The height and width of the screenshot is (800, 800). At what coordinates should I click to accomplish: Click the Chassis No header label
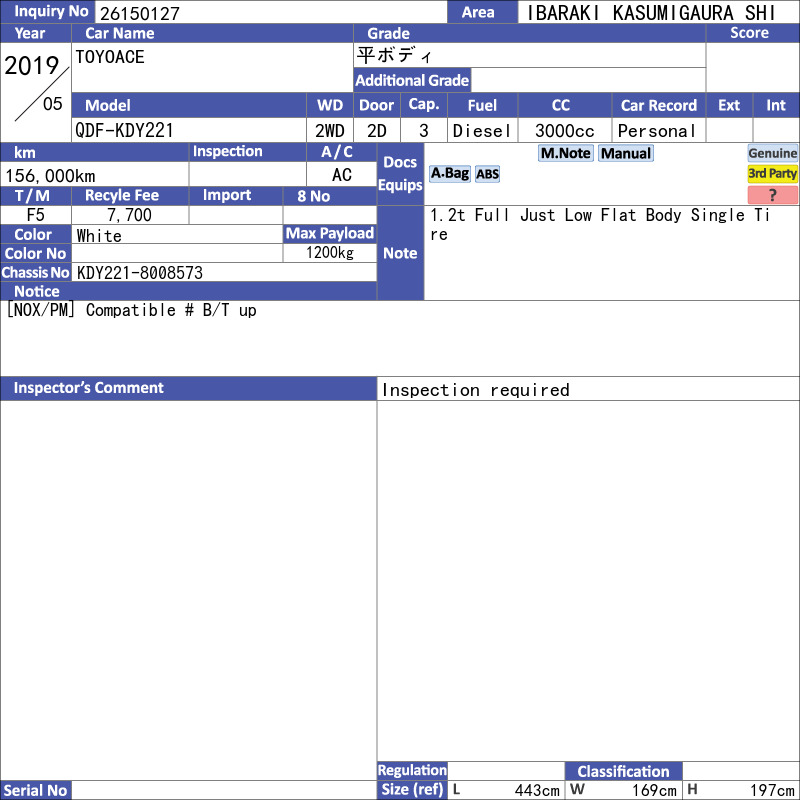[x=36, y=272]
